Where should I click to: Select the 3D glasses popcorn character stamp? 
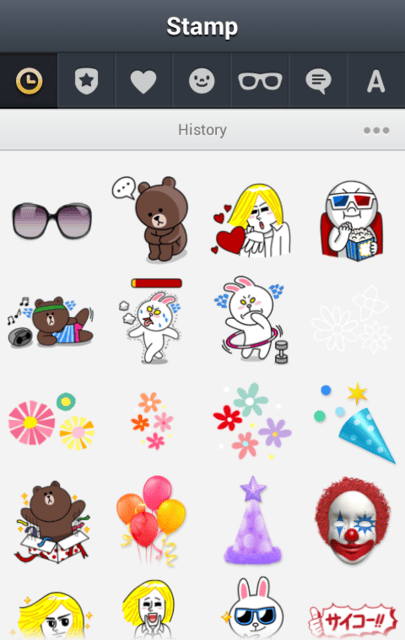coord(352,220)
